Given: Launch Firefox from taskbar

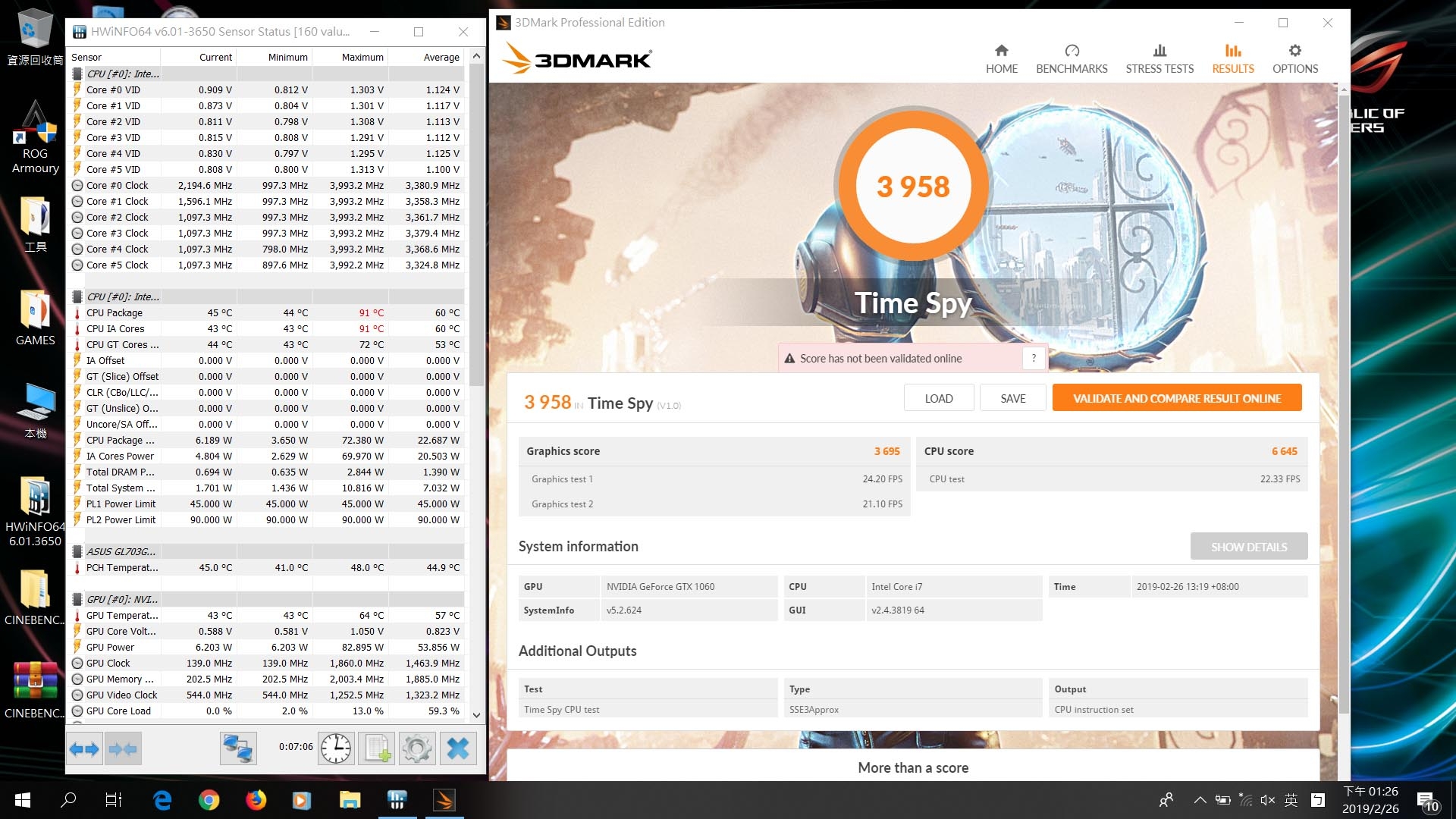Looking at the screenshot, I should 256,800.
